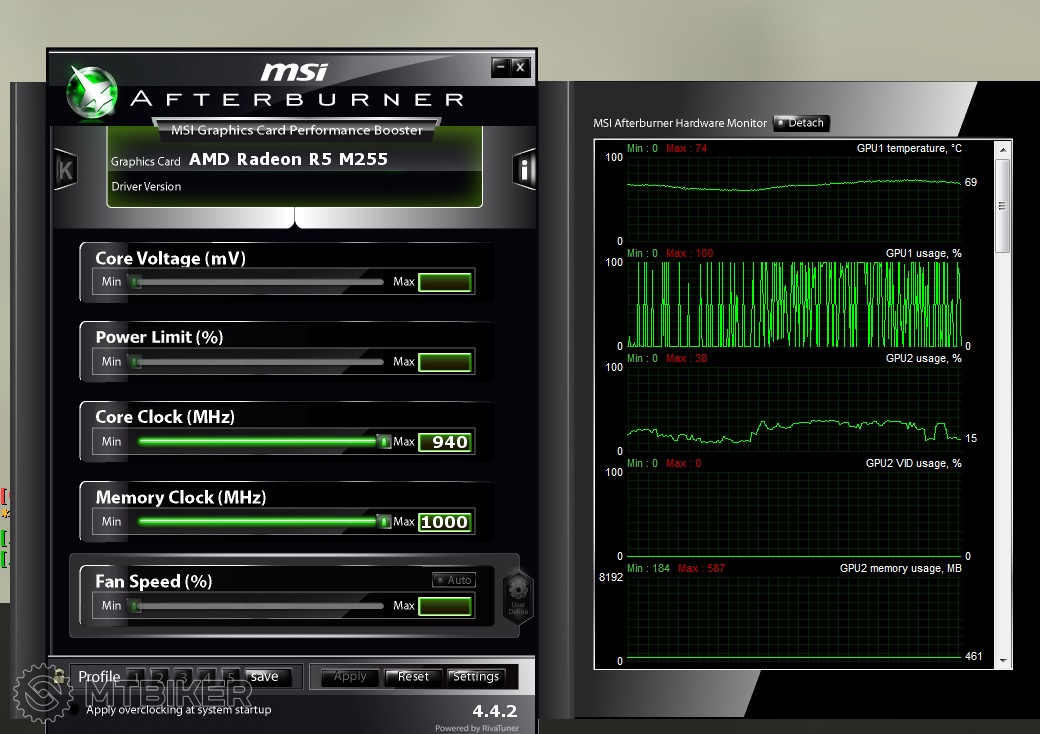Image resolution: width=1040 pixels, height=734 pixels.
Task: Toggle Auto fan speed mode
Action: click(x=453, y=580)
